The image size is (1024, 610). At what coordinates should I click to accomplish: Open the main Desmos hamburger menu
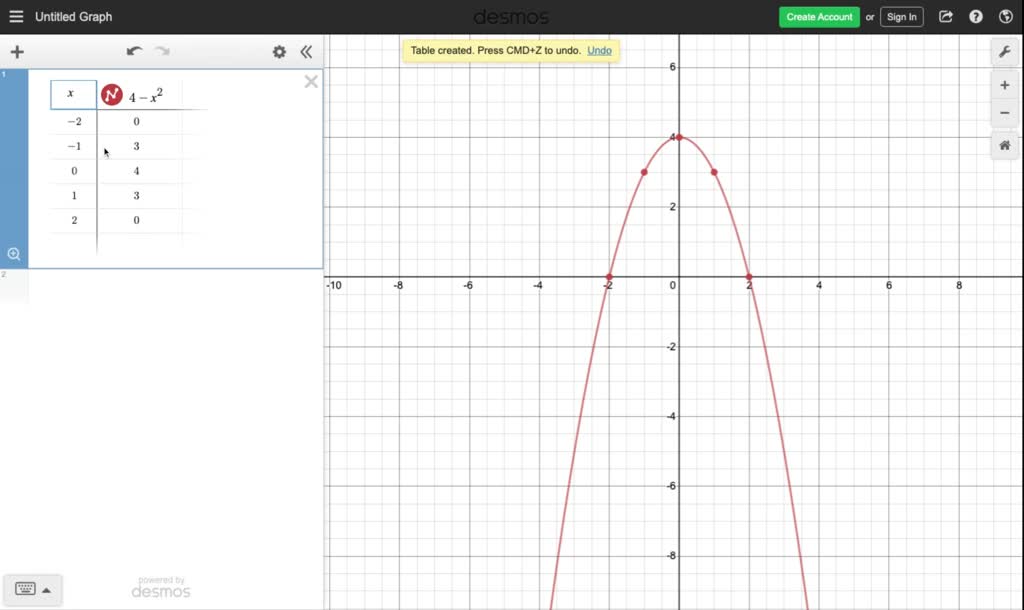[x=15, y=16]
